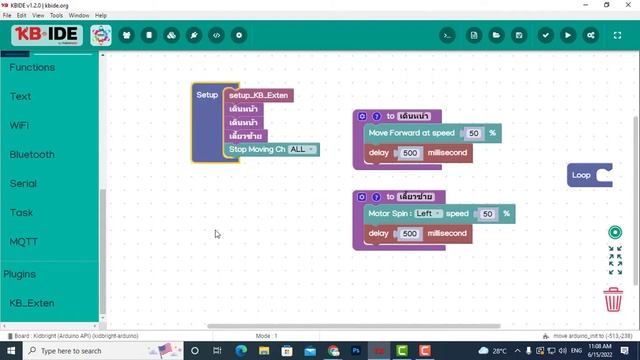640x360 pixels.
Task: Compile the program with checkmark icon
Action: (x=545, y=36)
